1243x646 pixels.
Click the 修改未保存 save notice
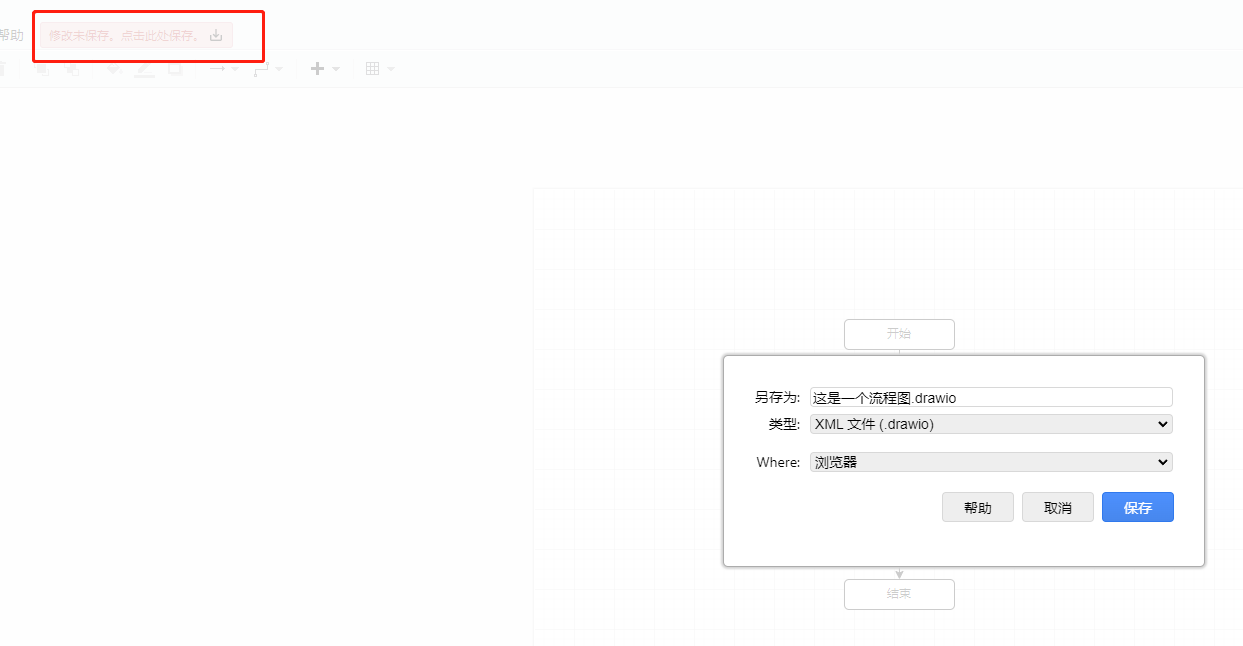click(x=124, y=35)
